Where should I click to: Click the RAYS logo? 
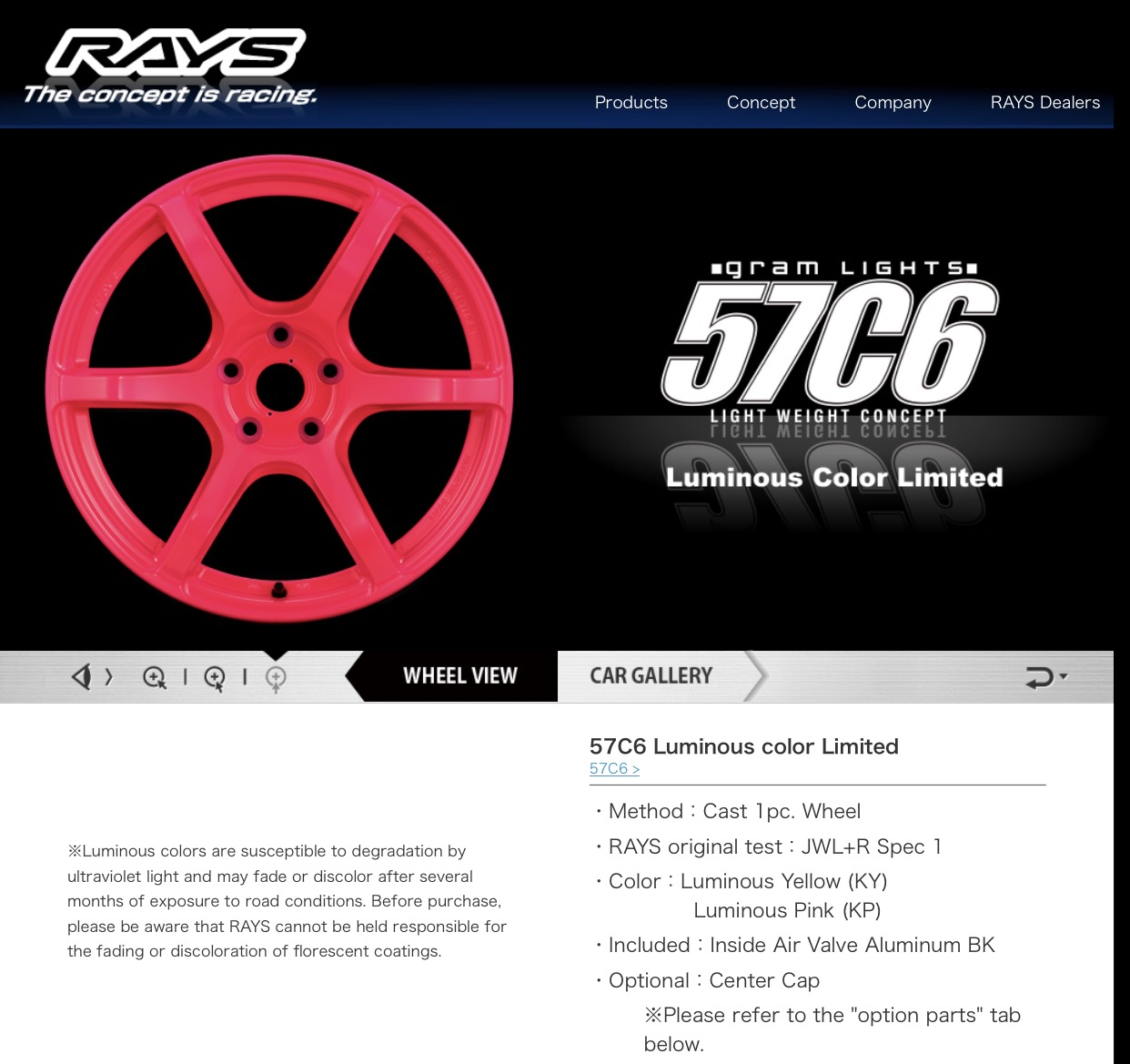(176, 53)
